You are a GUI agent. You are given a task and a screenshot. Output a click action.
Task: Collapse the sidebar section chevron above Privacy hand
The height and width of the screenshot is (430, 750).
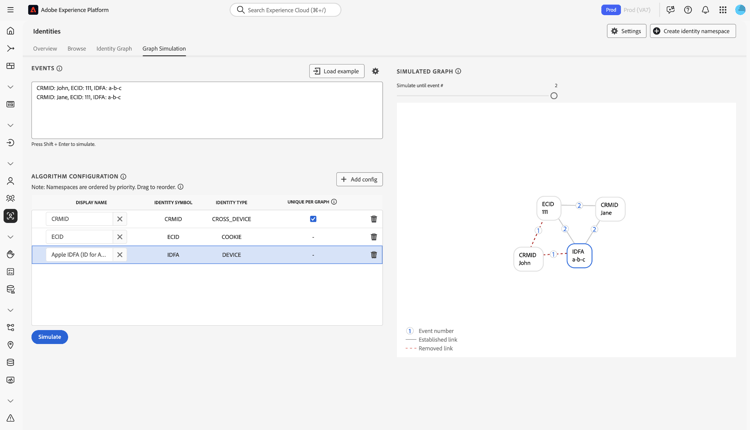point(11,237)
